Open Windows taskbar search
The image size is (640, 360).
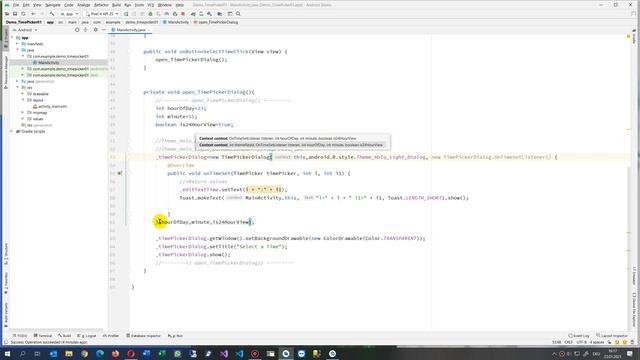pos(22,353)
